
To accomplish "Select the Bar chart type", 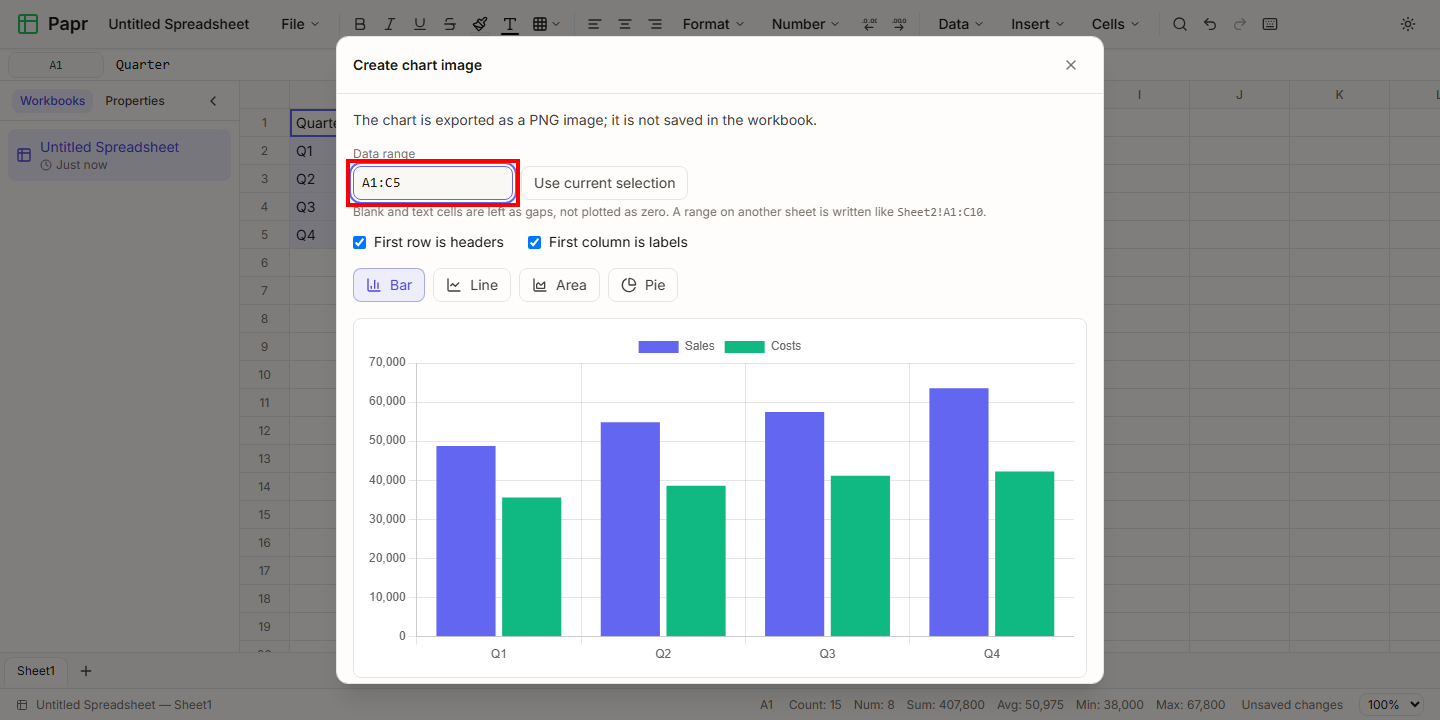I will tap(389, 285).
